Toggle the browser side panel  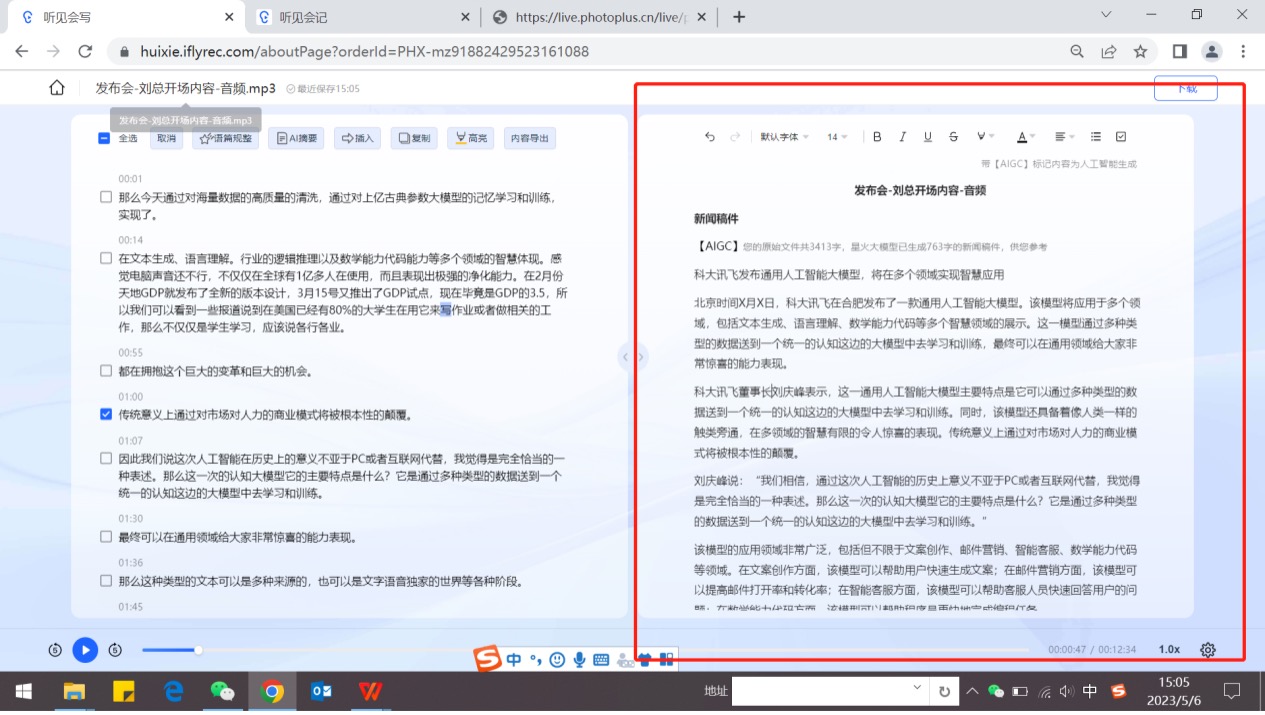click(1180, 52)
